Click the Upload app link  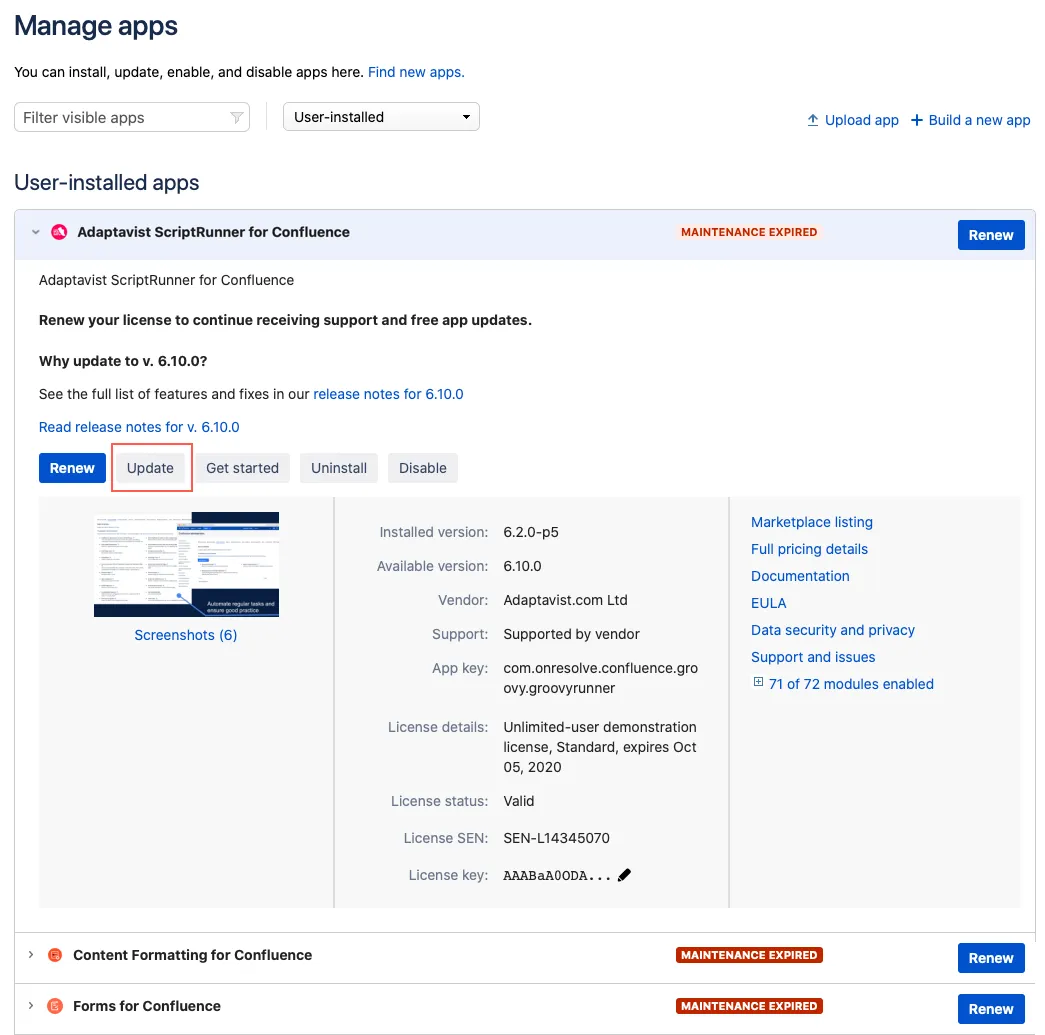pos(861,120)
